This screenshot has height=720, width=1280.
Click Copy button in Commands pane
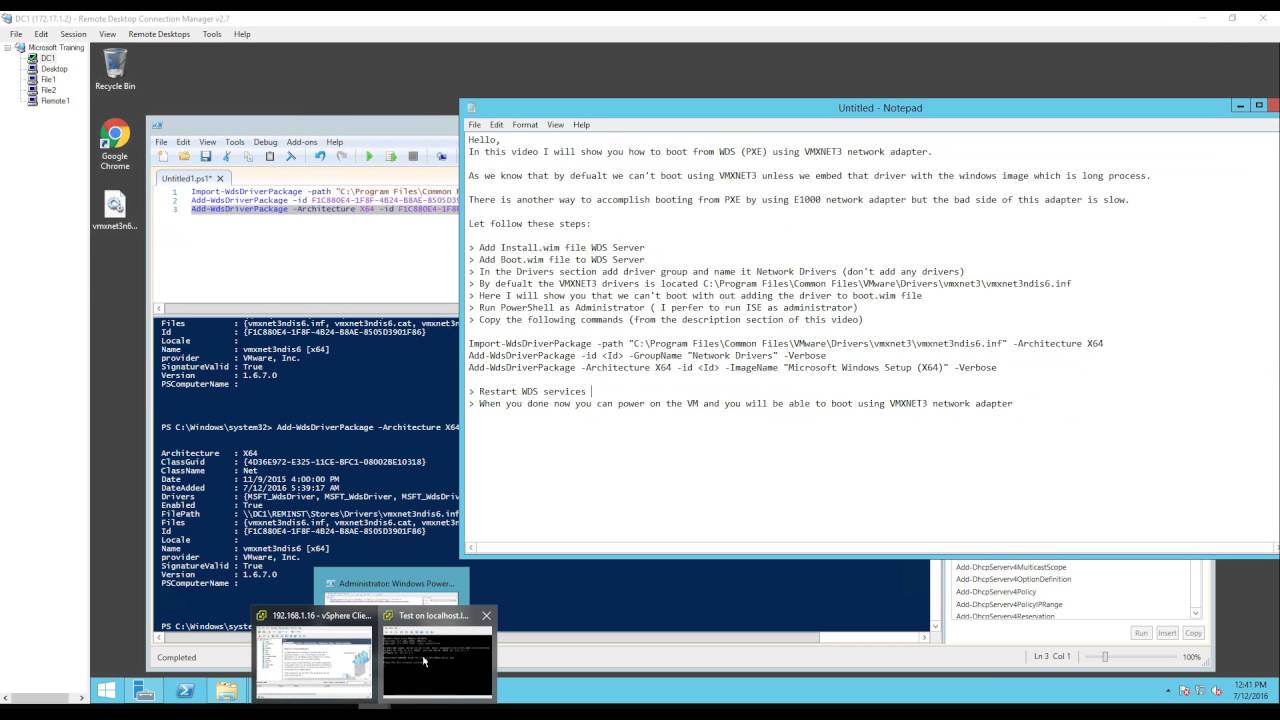pyautogui.click(x=1193, y=633)
